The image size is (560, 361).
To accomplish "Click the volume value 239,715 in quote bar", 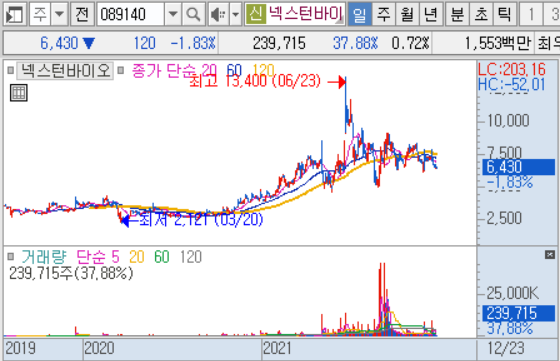I will (x=279, y=43).
